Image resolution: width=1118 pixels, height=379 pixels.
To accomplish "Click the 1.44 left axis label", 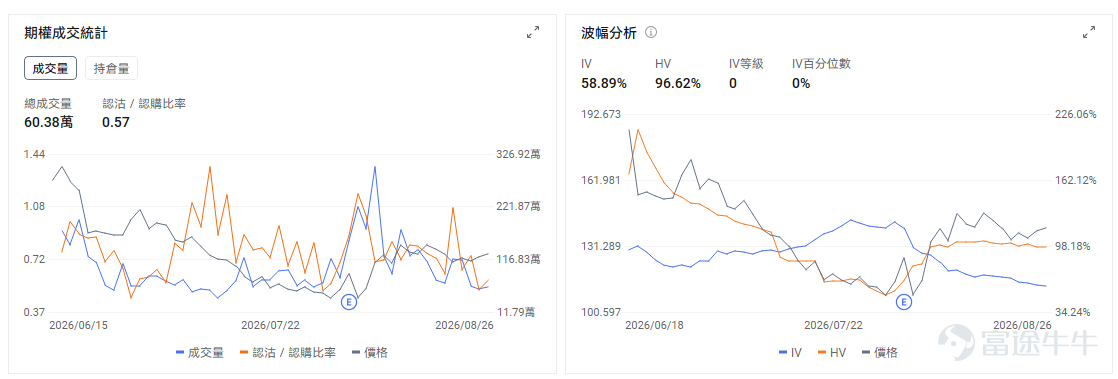I will [x=35, y=155].
